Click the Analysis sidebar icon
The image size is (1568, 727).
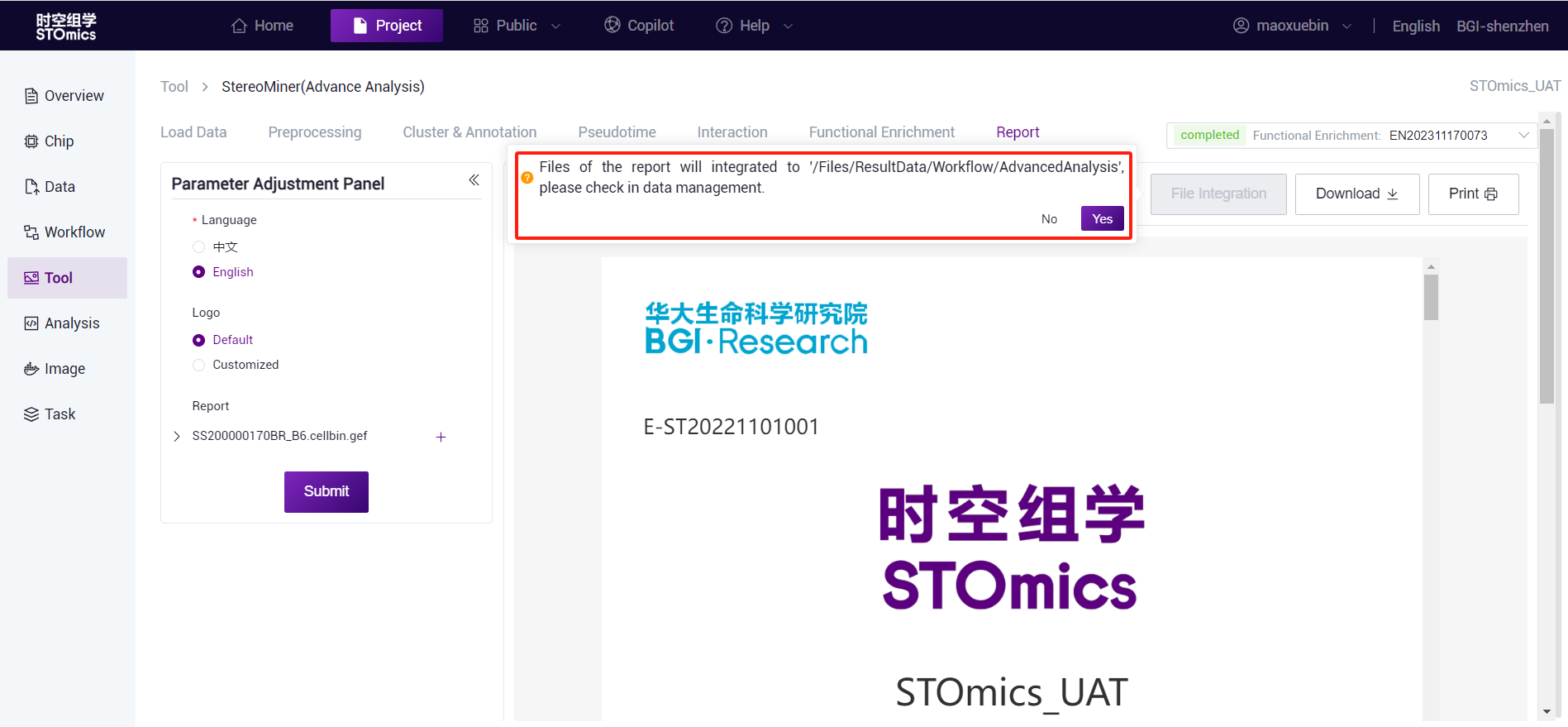[x=31, y=323]
